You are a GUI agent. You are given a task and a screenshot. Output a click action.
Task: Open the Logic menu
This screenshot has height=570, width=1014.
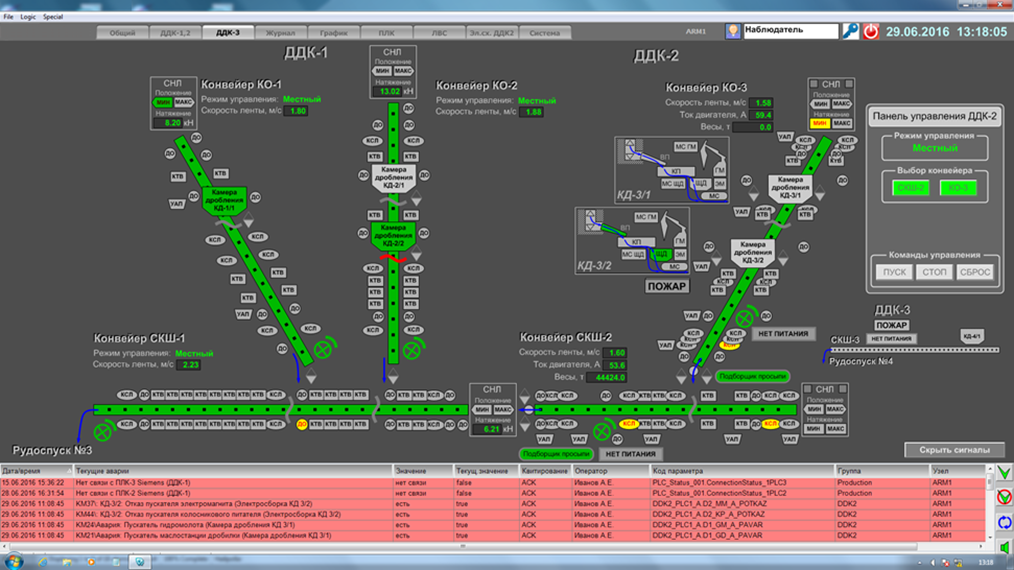coord(28,17)
